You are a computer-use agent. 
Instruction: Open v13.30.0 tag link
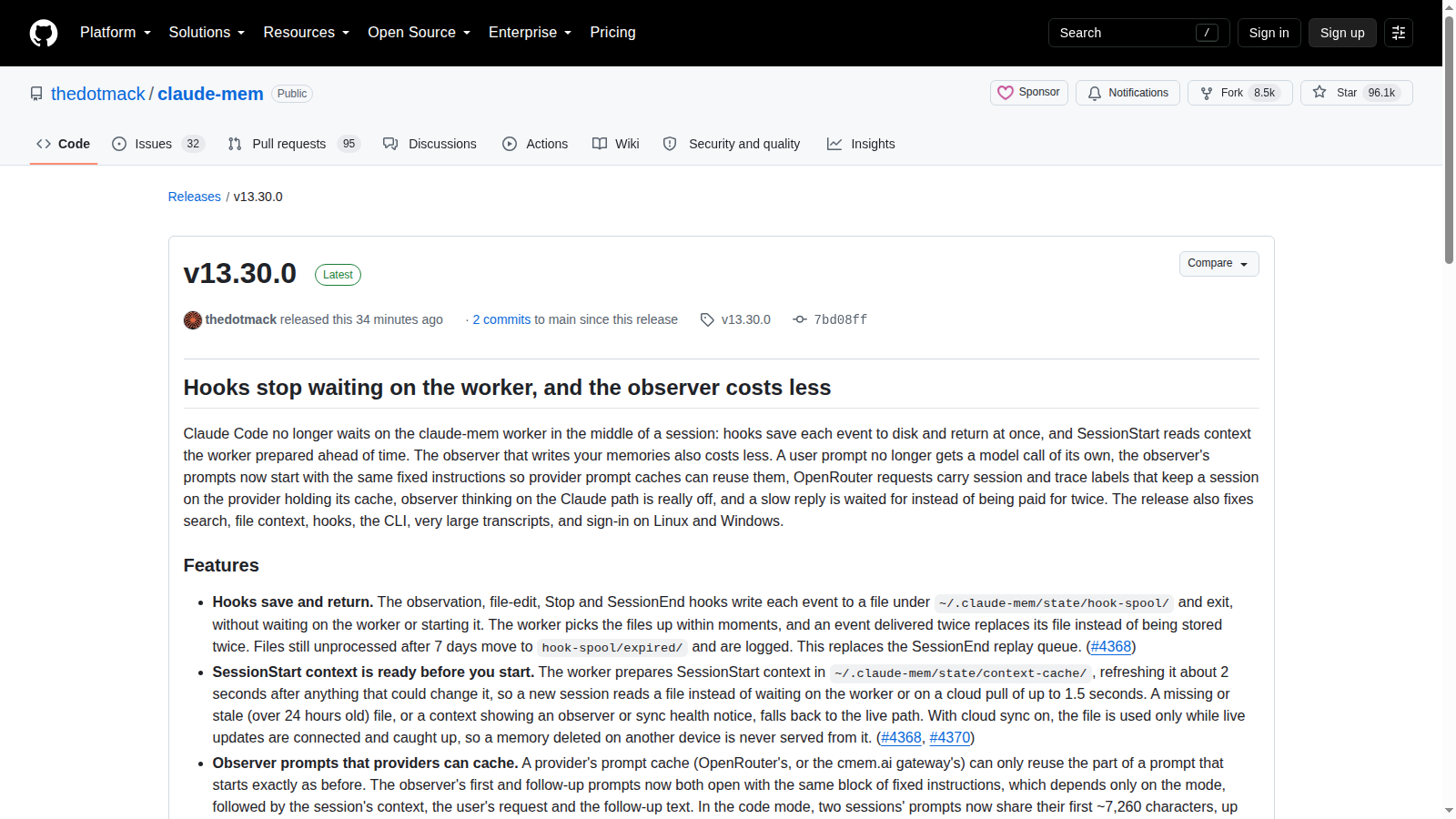[x=746, y=319]
